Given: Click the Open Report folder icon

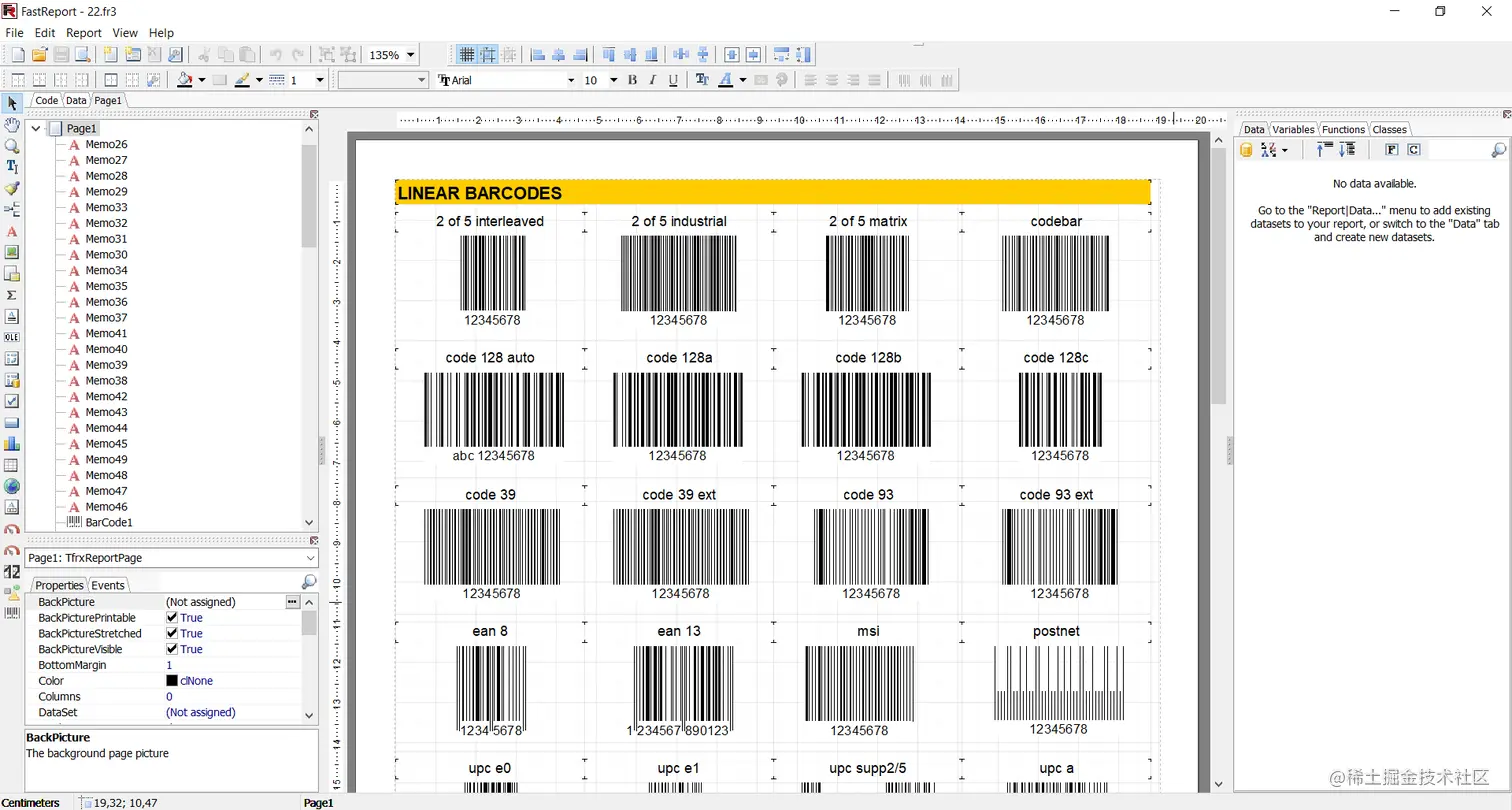Looking at the screenshot, I should point(40,55).
